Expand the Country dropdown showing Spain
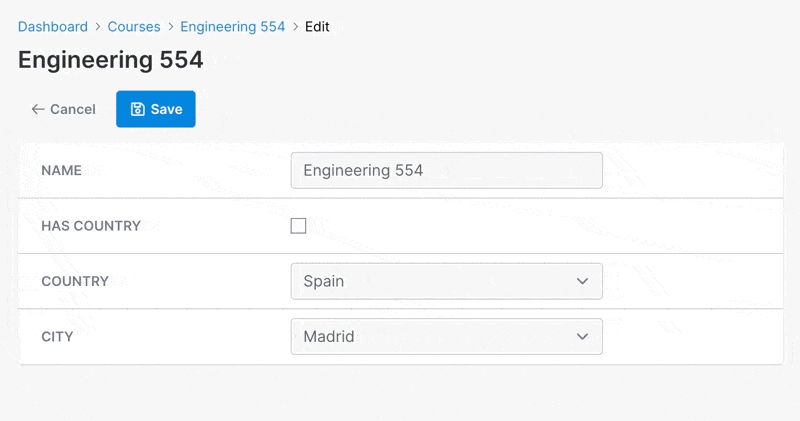The image size is (800, 421). pyautogui.click(x=446, y=281)
